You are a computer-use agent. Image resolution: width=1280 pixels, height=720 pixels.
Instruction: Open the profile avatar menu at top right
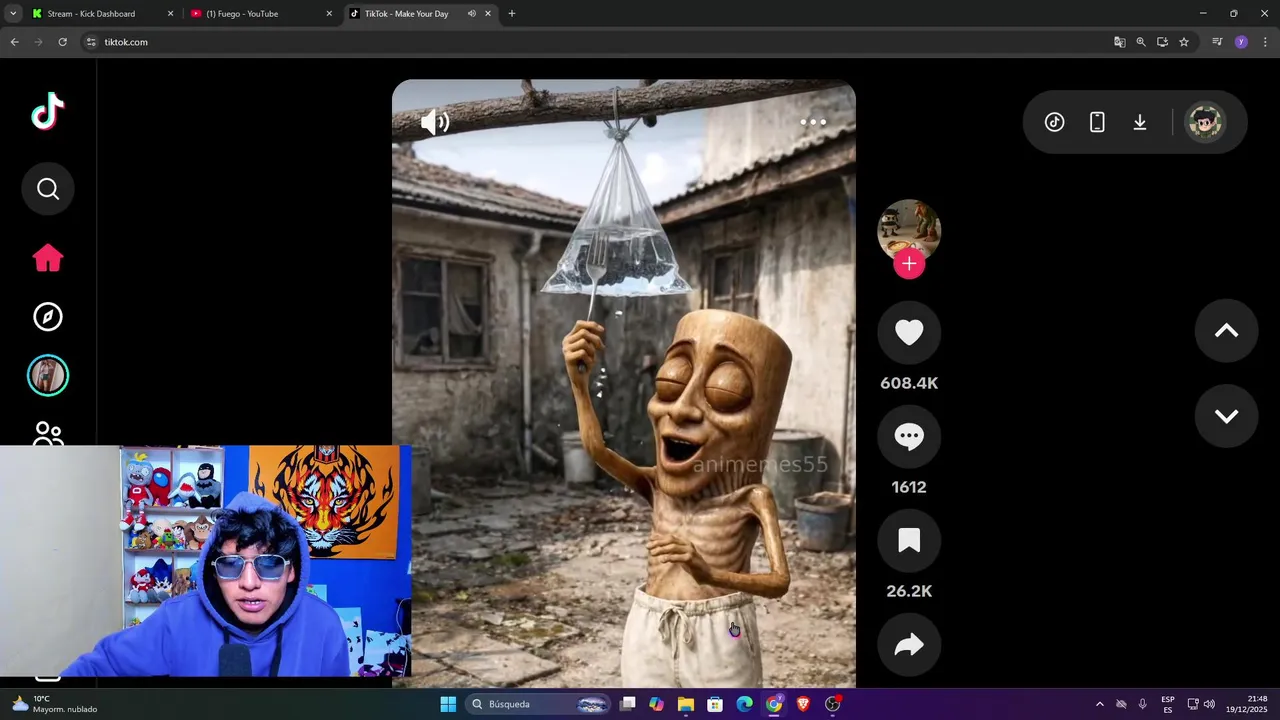(1205, 122)
